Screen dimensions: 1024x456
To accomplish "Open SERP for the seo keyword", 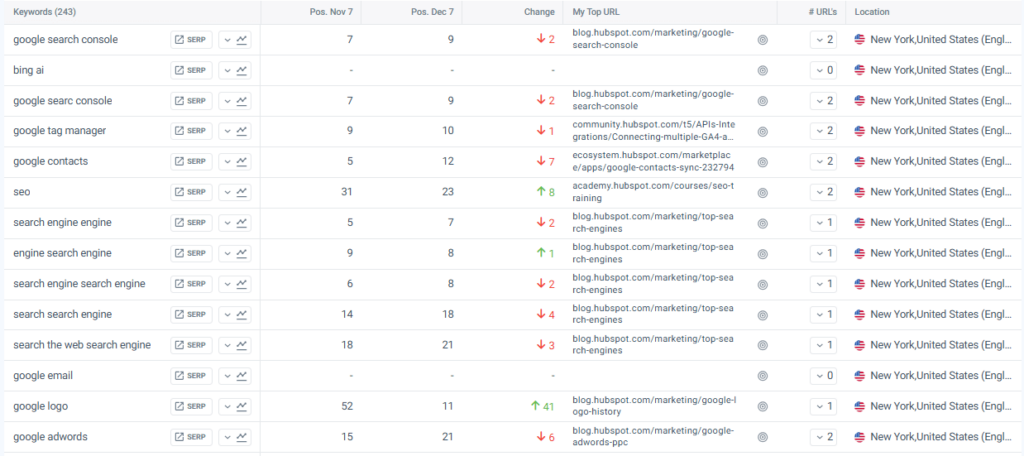I will point(191,192).
